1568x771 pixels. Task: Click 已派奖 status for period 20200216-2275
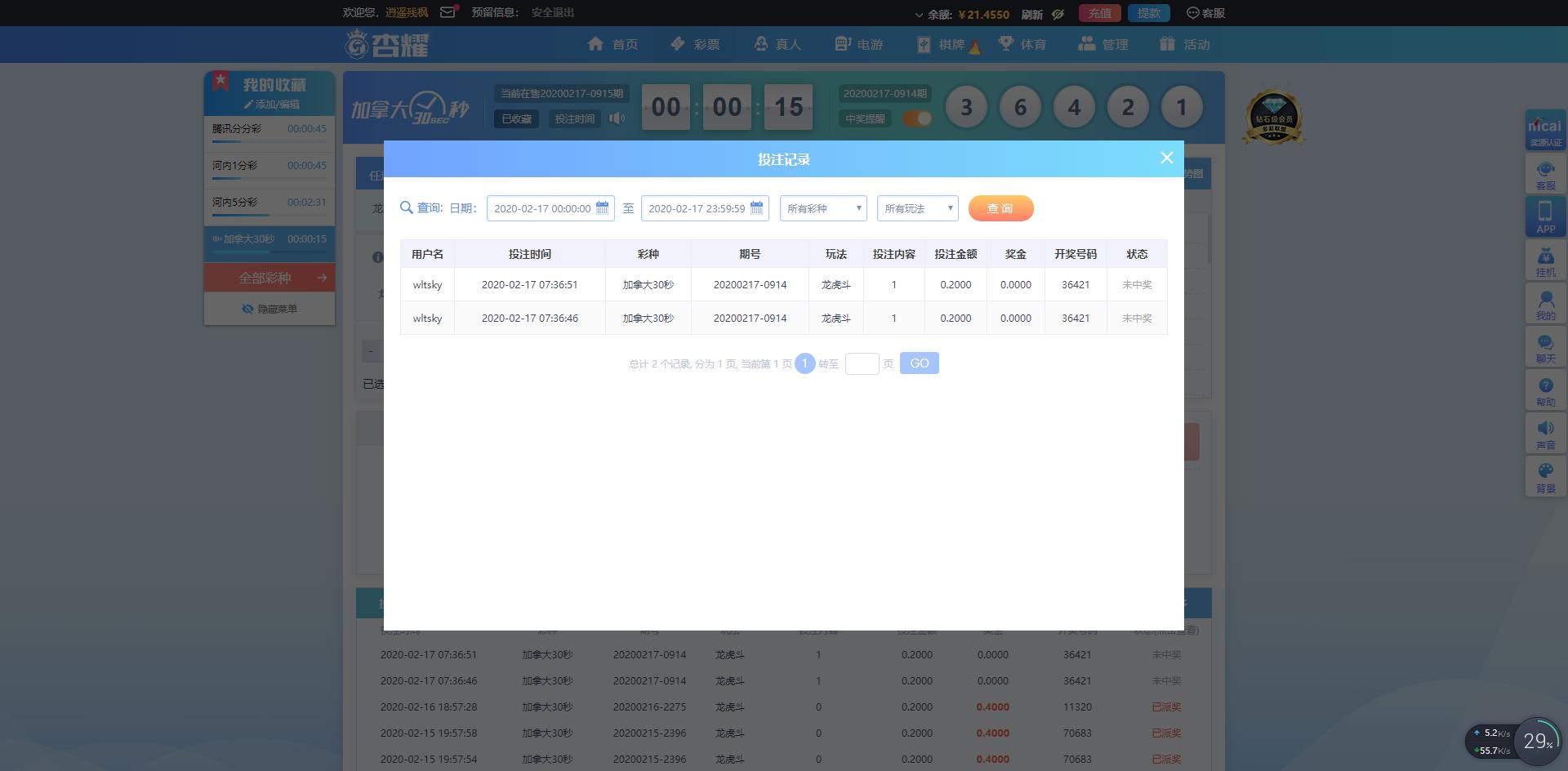[1166, 706]
